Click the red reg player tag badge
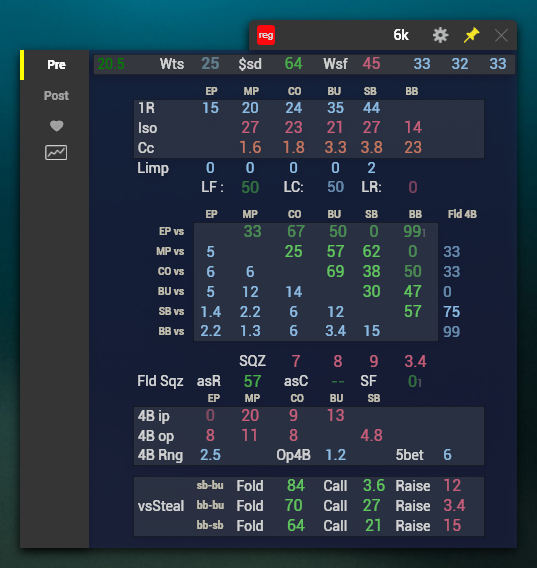537x568 pixels. tap(266, 35)
